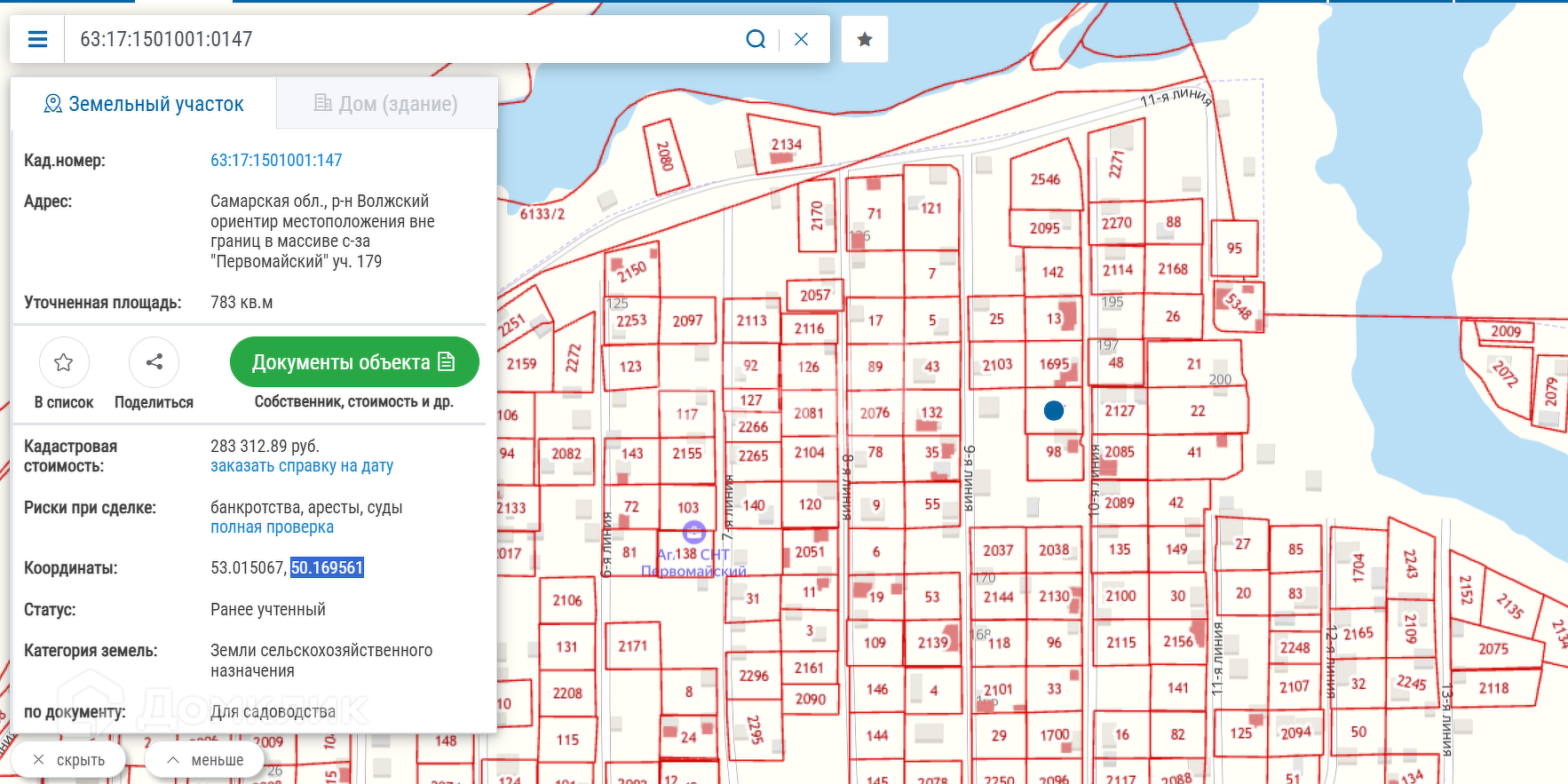The height and width of the screenshot is (784, 1568).
Task: Collapse details with the меньше button
Action: pyautogui.click(x=205, y=760)
